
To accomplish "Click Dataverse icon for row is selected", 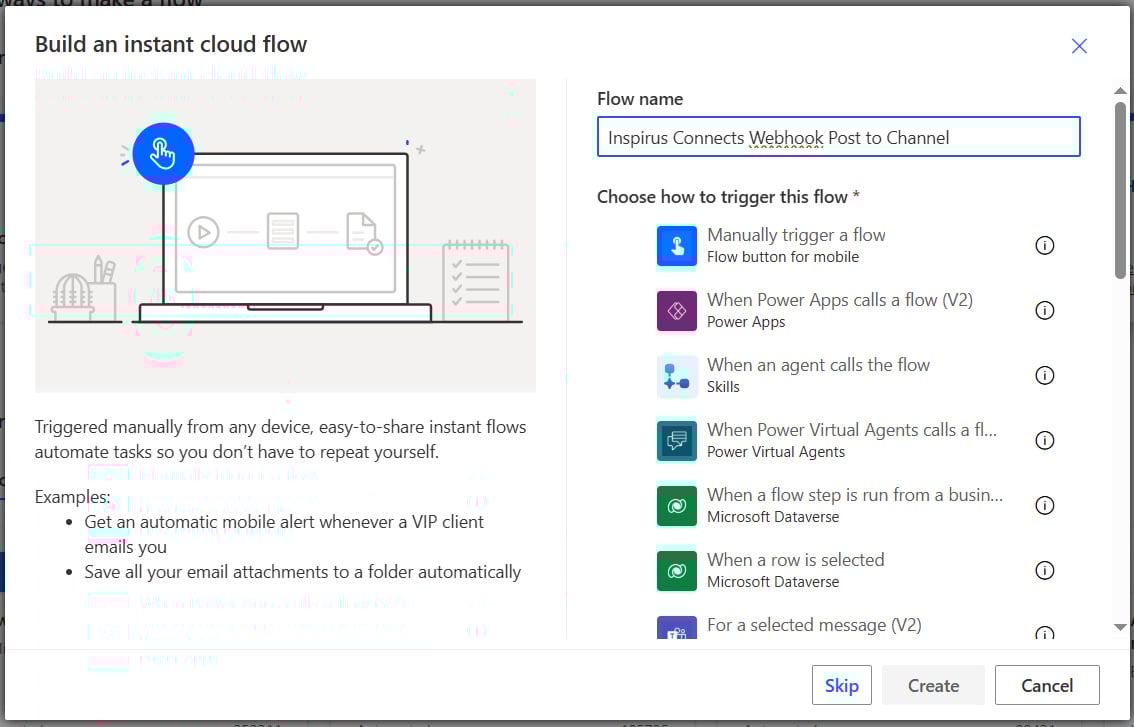I will pyautogui.click(x=676, y=571).
